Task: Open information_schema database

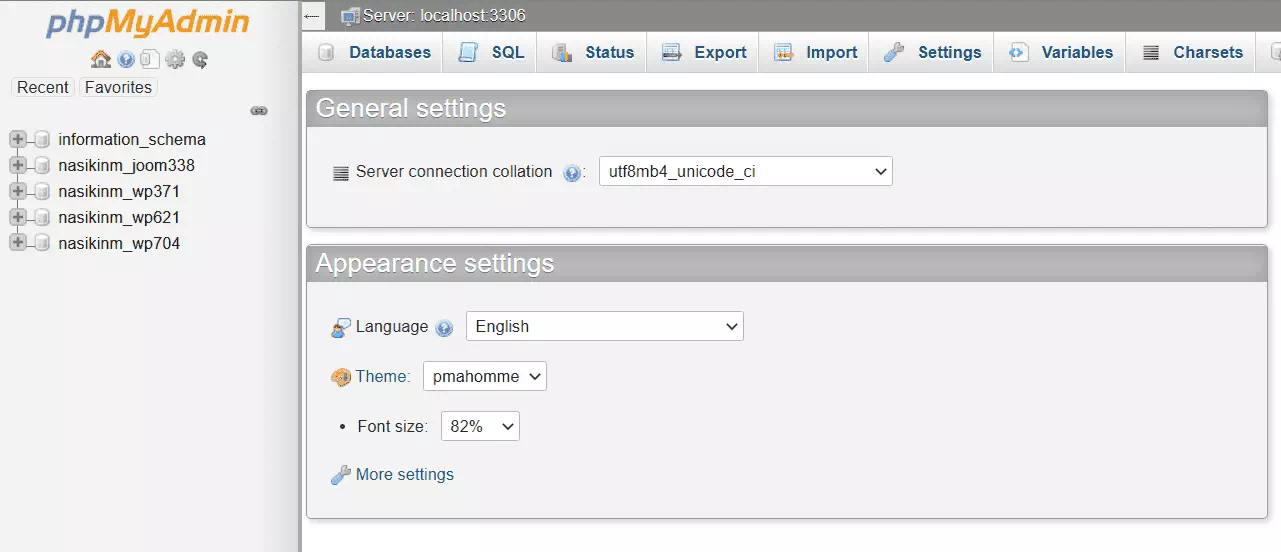Action: pos(132,140)
